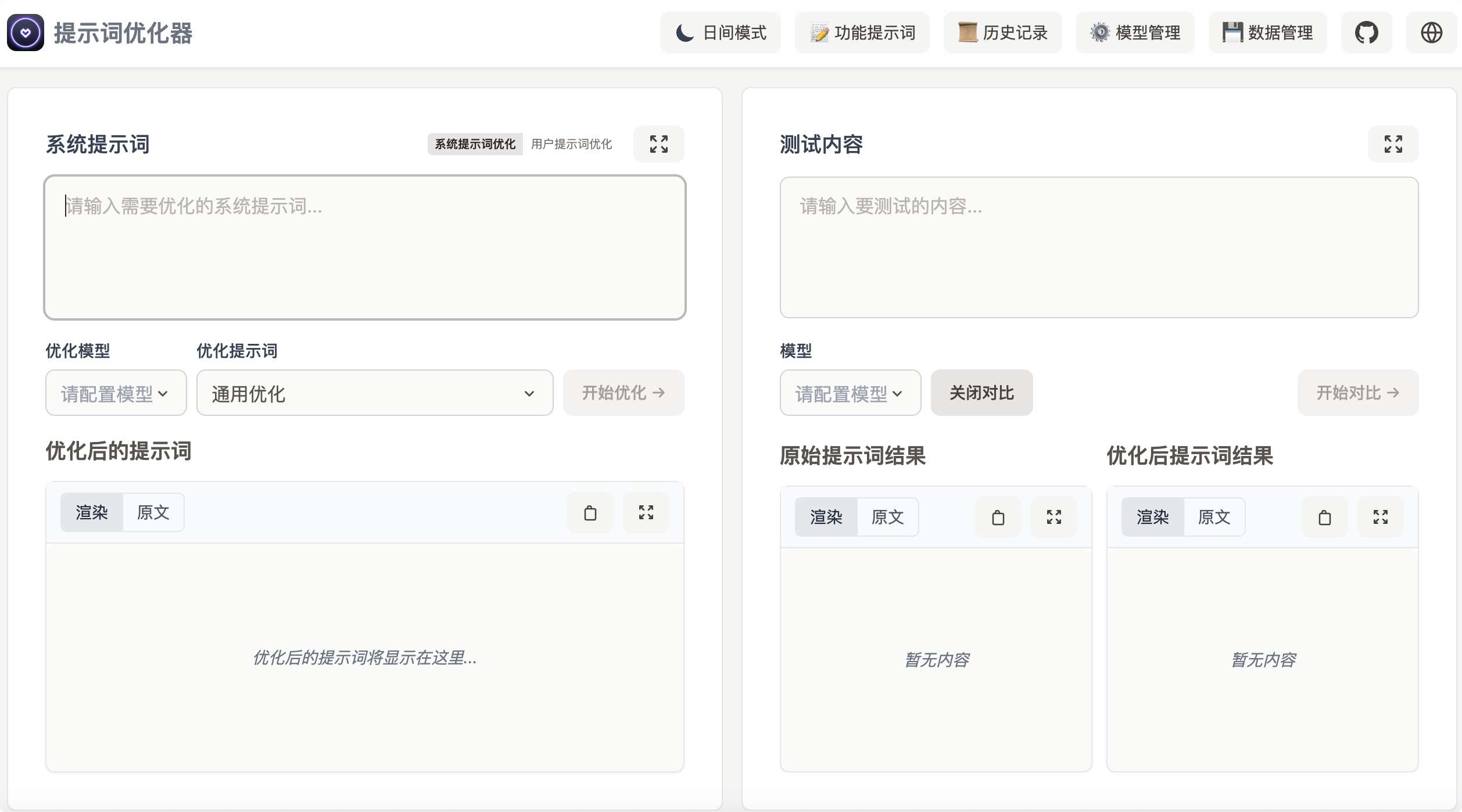Copy the optimized prompt result content
Viewport: 1462px width, 812px height.
coord(1324,517)
